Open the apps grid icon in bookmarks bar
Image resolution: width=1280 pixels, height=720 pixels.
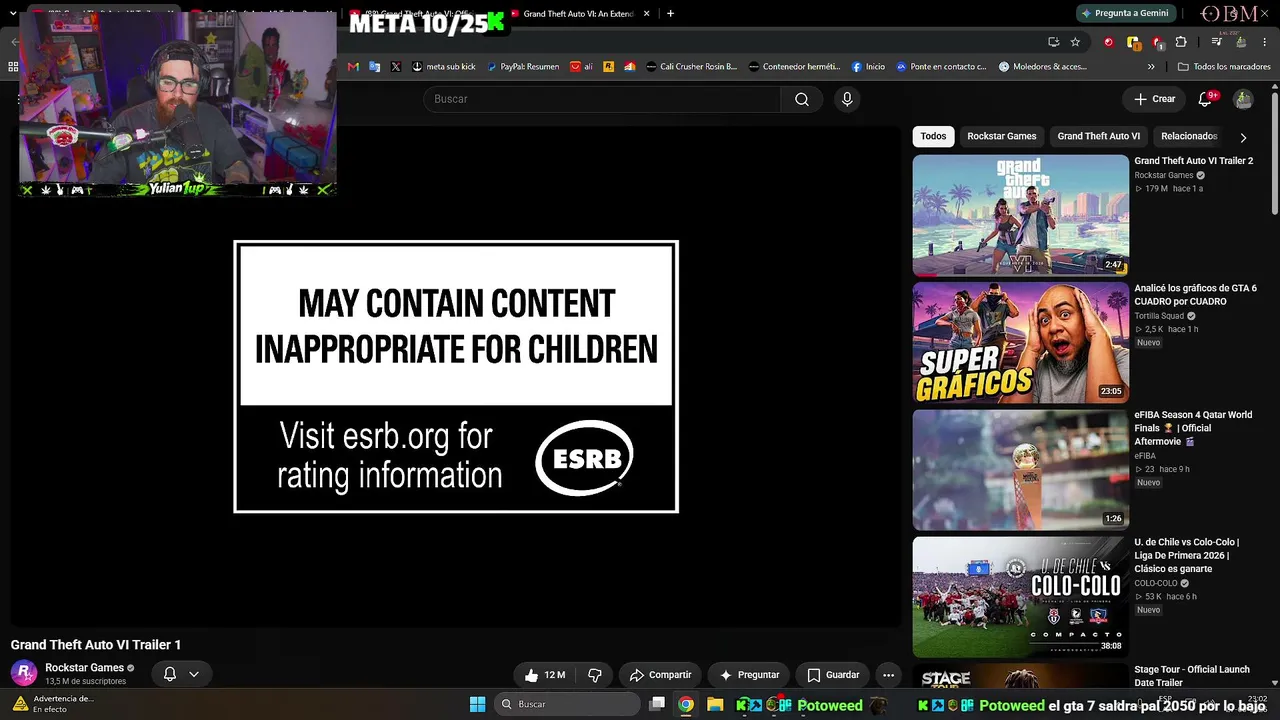coord(13,67)
